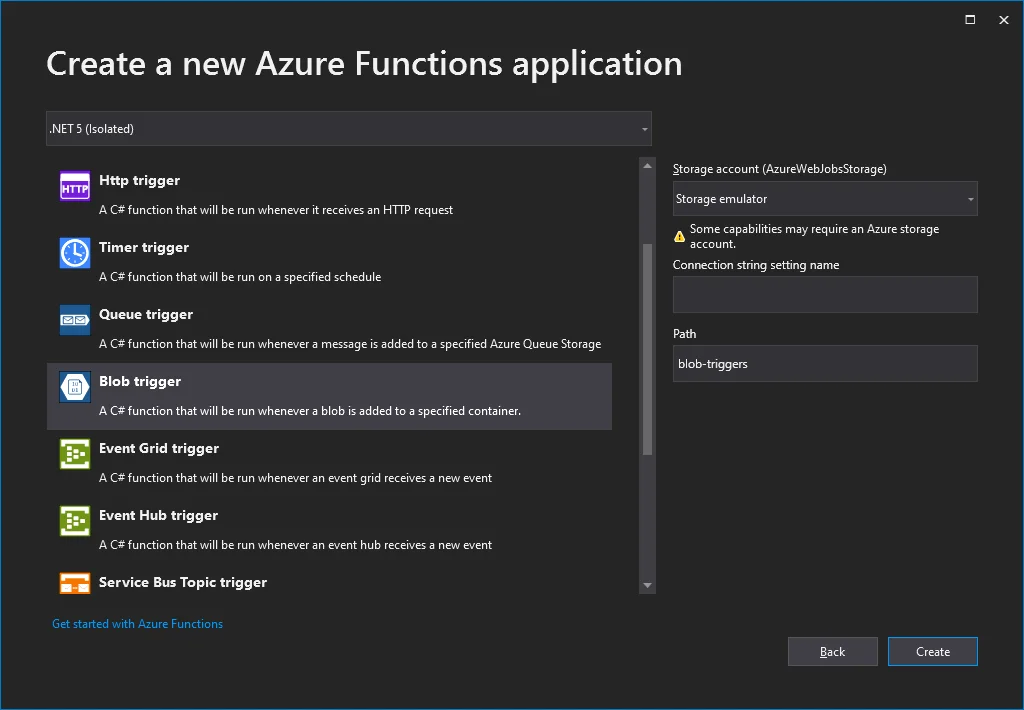Click the template list scrollbar thumb

coord(647,350)
